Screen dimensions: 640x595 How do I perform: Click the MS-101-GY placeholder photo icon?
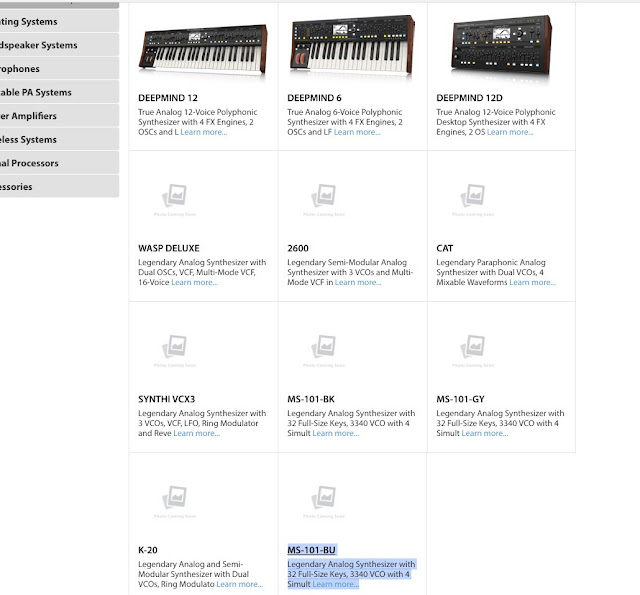[473, 347]
